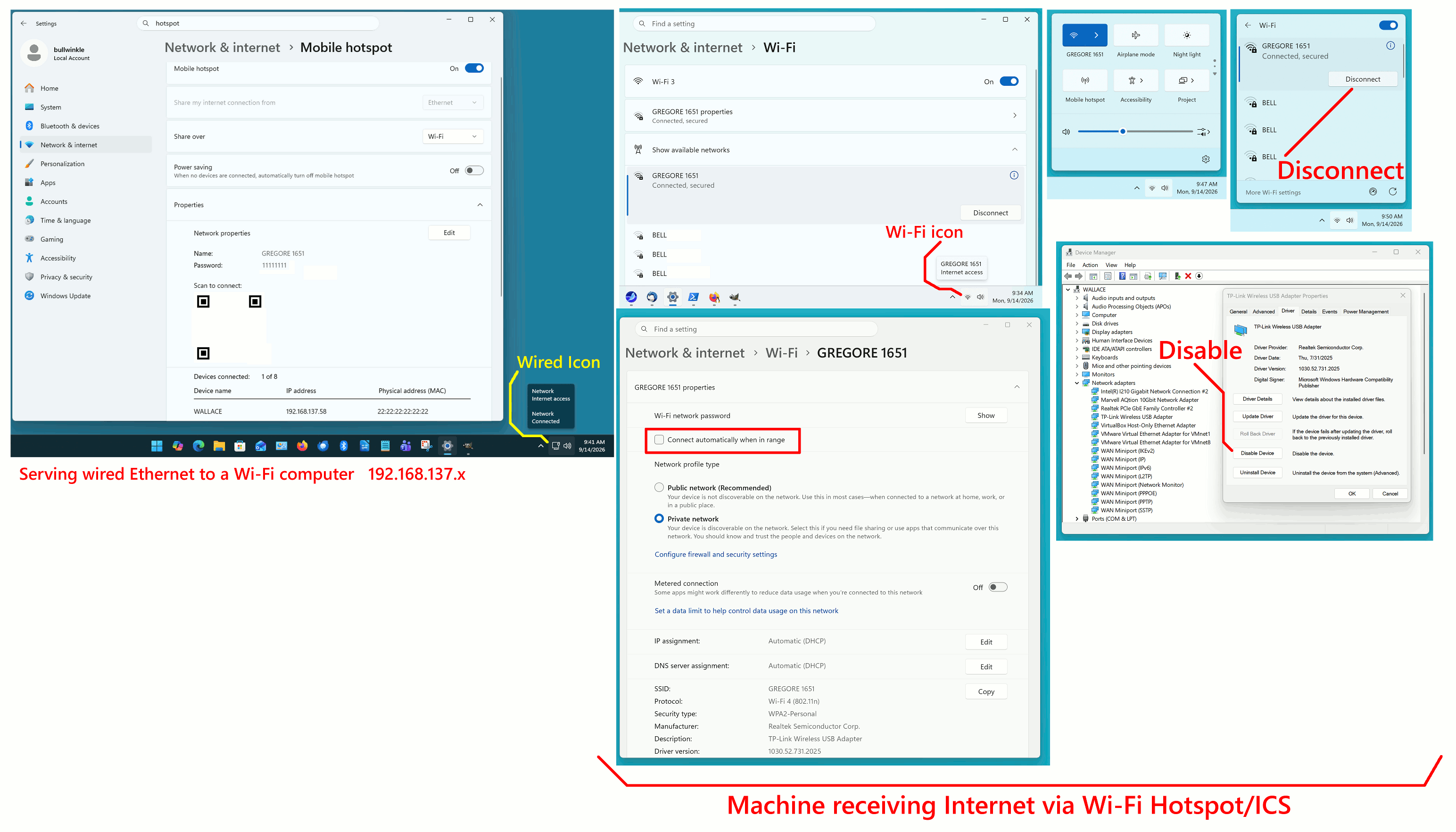Enable Power saving toggle

(473, 170)
